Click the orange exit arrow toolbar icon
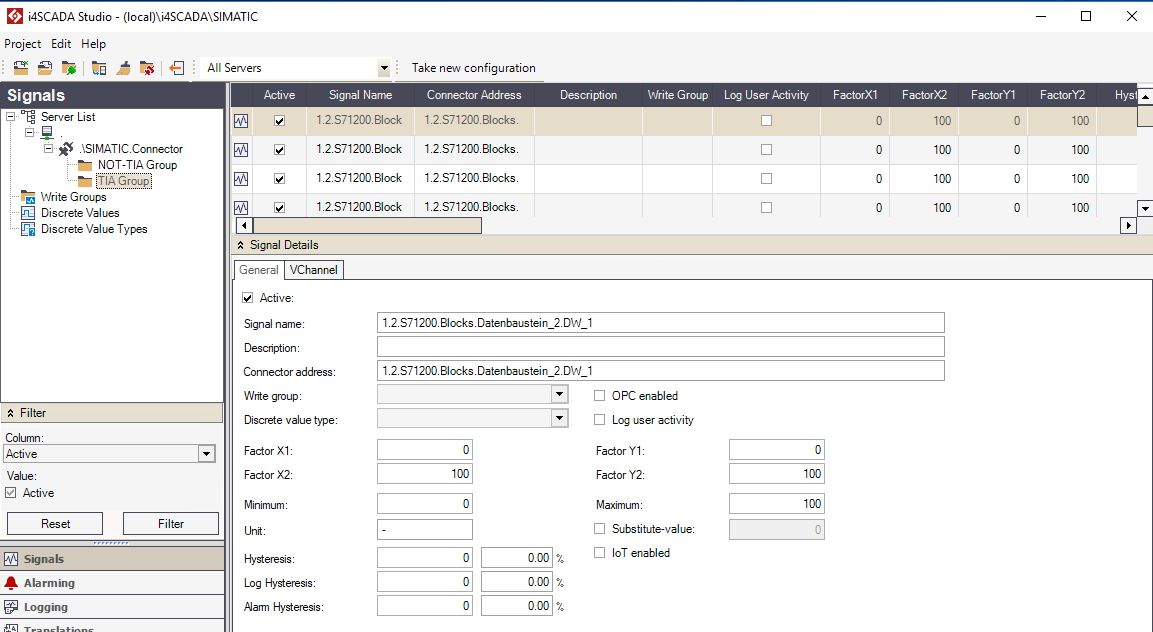The width and height of the screenshot is (1153, 632). 176,68
